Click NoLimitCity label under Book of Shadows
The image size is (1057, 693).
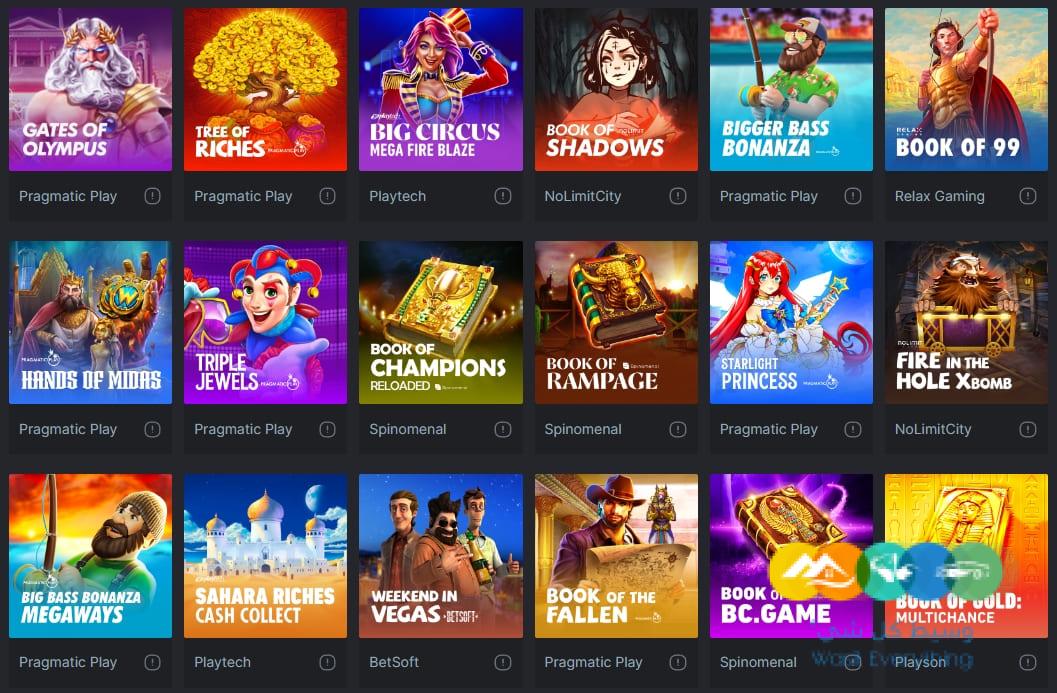tap(582, 196)
